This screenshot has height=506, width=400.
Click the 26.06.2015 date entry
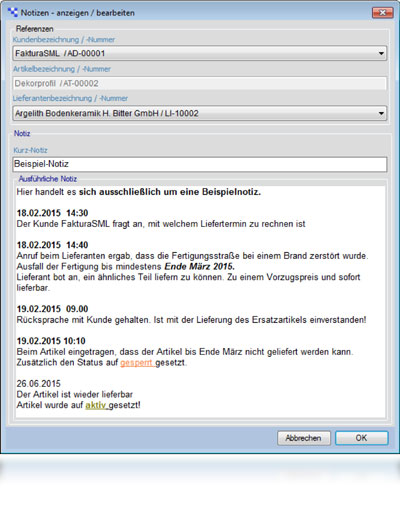(x=39, y=384)
